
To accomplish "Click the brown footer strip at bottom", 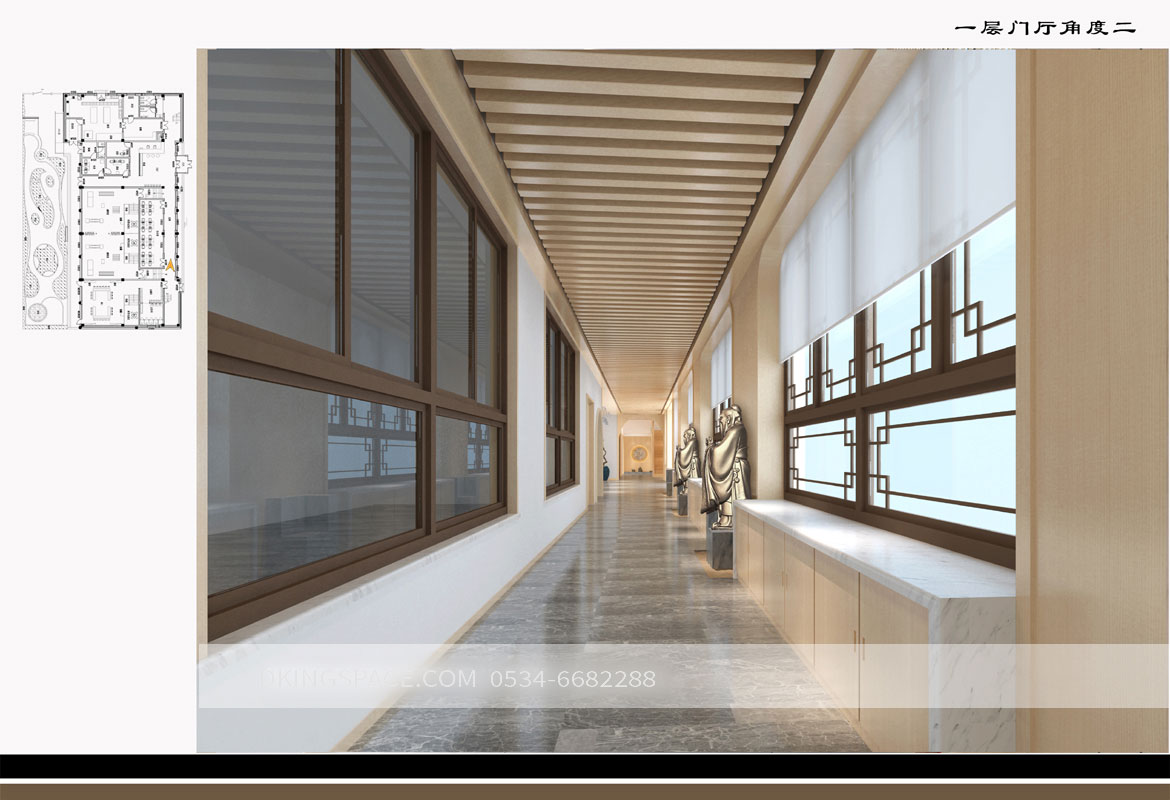I will coord(585,791).
